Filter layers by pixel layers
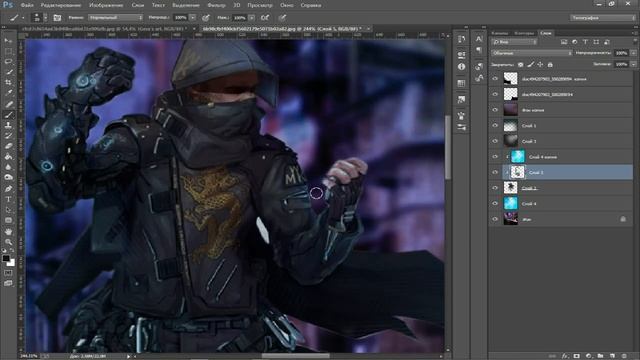The image size is (640, 360). point(564,42)
